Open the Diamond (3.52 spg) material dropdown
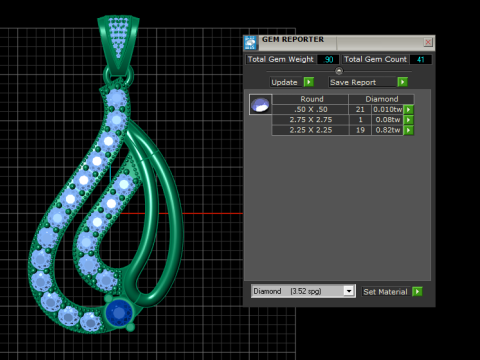 tap(349, 291)
